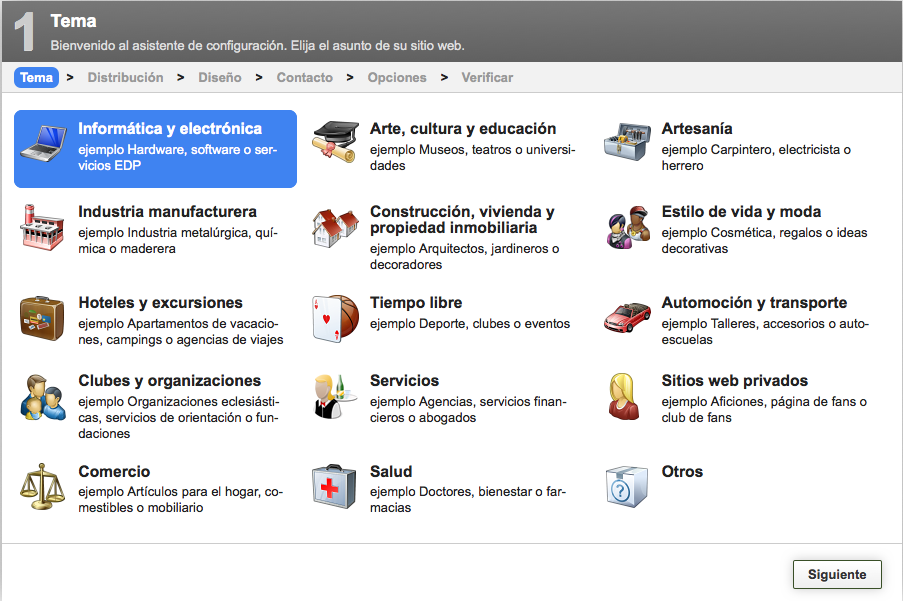The height and width of the screenshot is (601, 903).
Task: Click the toolbox icon for Artesanía
Action: pyautogui.click(x=627, y=143)
